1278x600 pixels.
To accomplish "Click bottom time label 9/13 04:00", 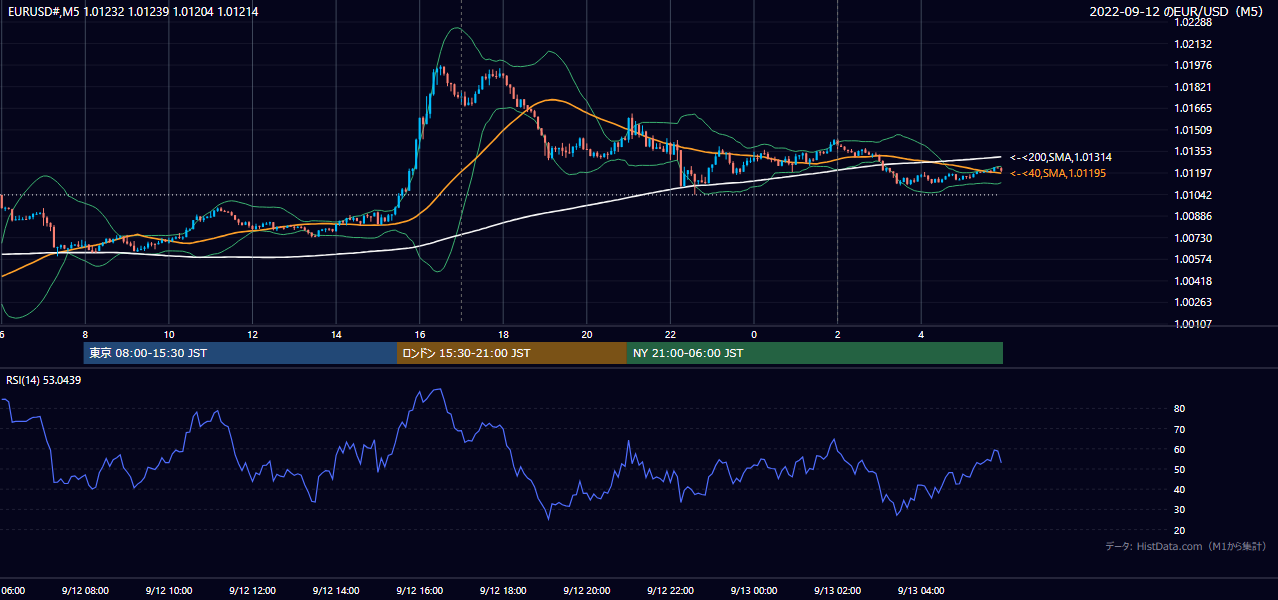I will pyautogui.click(x=921, y=591).
